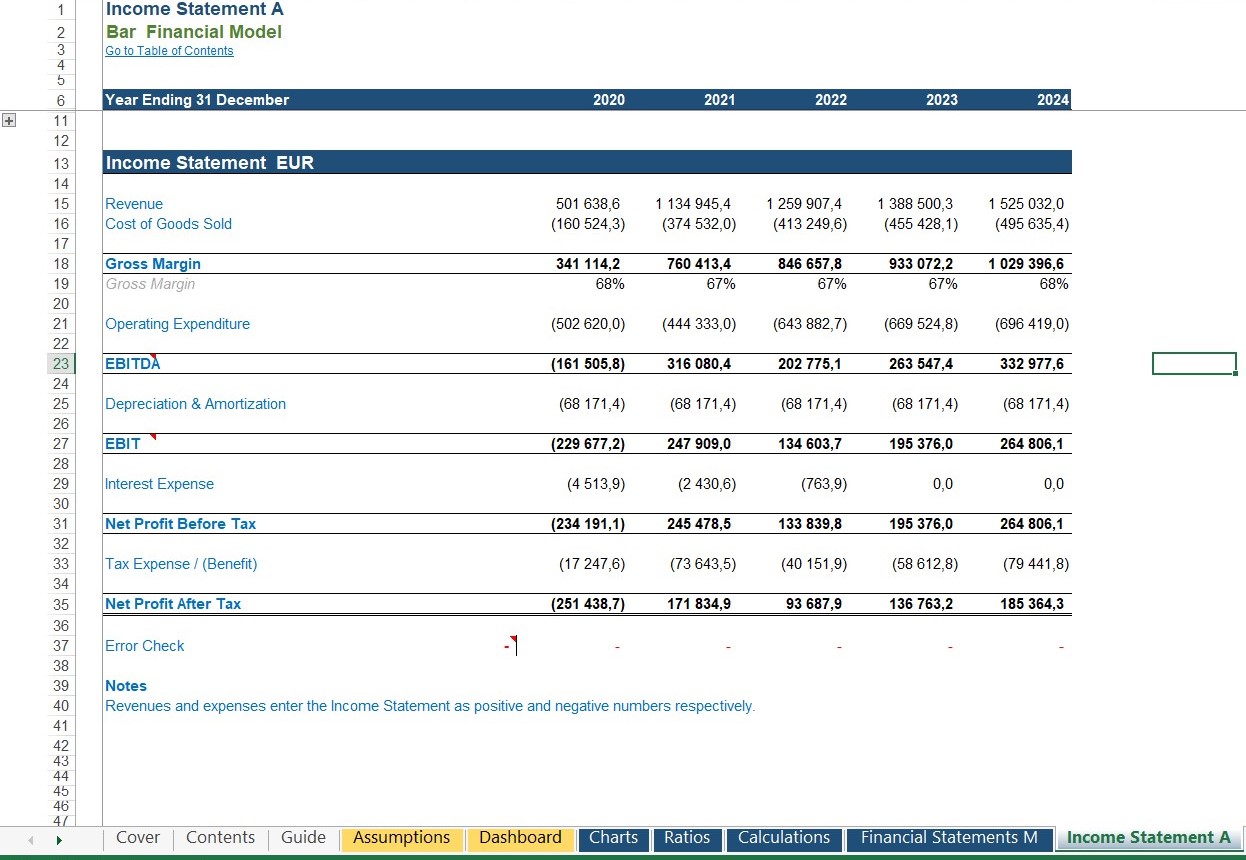
Task: Expand the grouped rows with plus button
Action: point(9,120)
